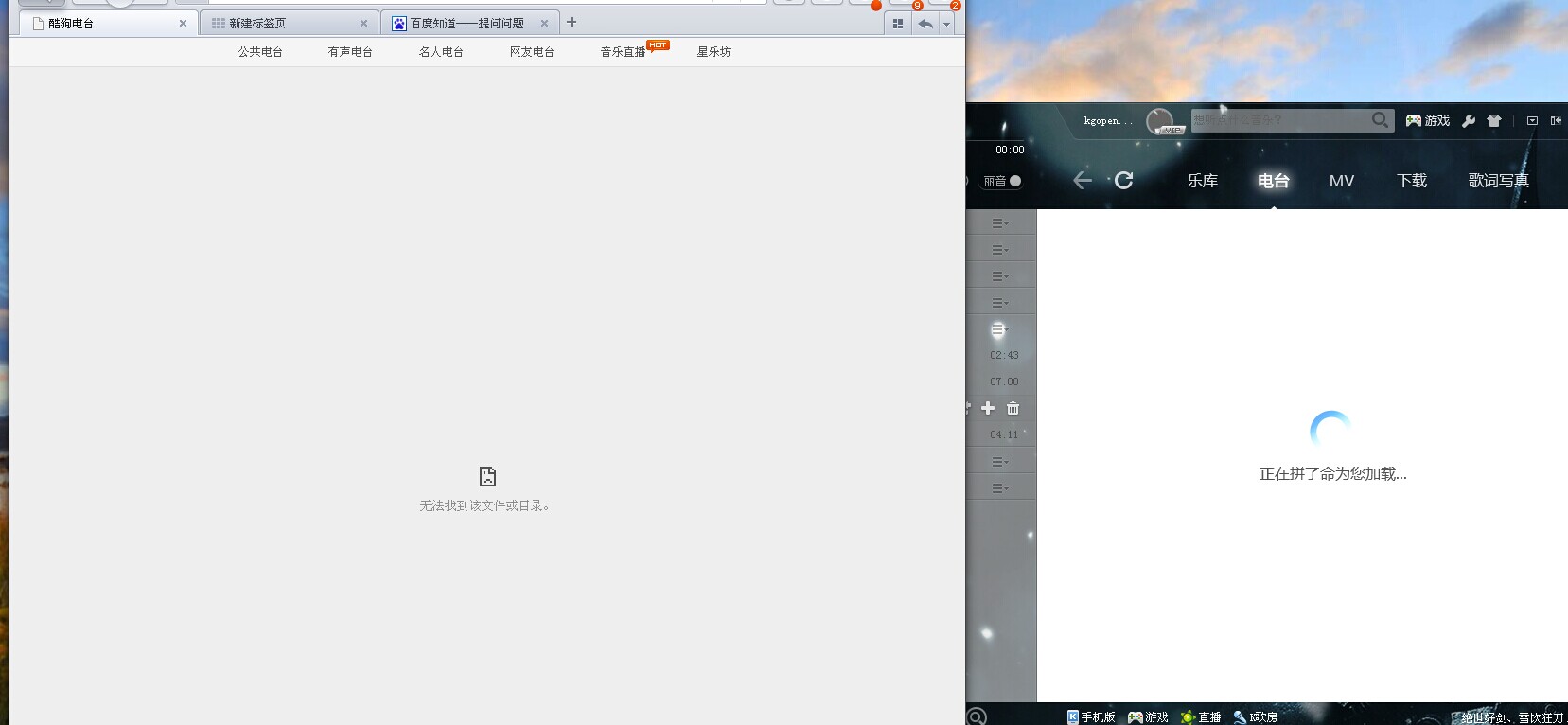Select the song row showing 07:00
Screen dimensions: 1568x725
click(x=1001, y=382)
